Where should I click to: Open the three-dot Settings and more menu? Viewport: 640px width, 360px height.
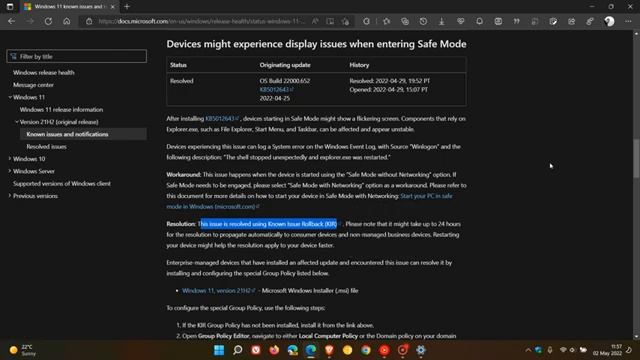point(628,21)
